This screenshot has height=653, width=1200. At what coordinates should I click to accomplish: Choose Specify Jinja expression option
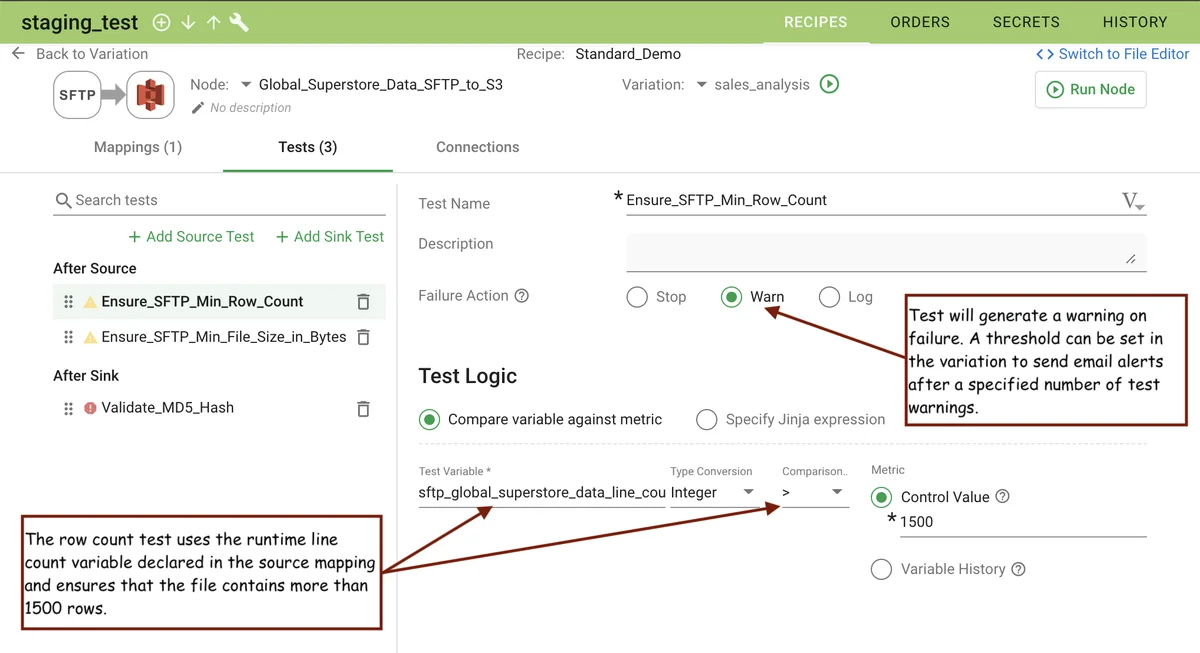[x=707, y=420]
